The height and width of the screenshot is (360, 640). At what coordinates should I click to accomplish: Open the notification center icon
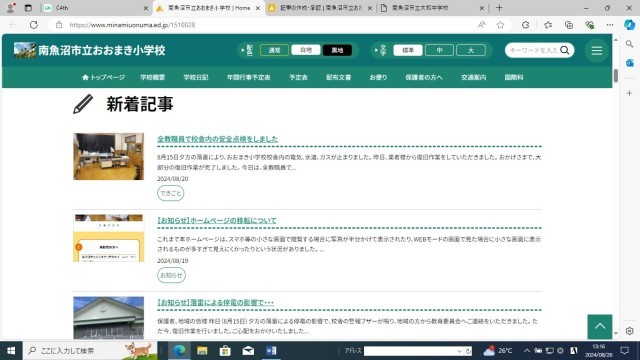pos(624,351)
